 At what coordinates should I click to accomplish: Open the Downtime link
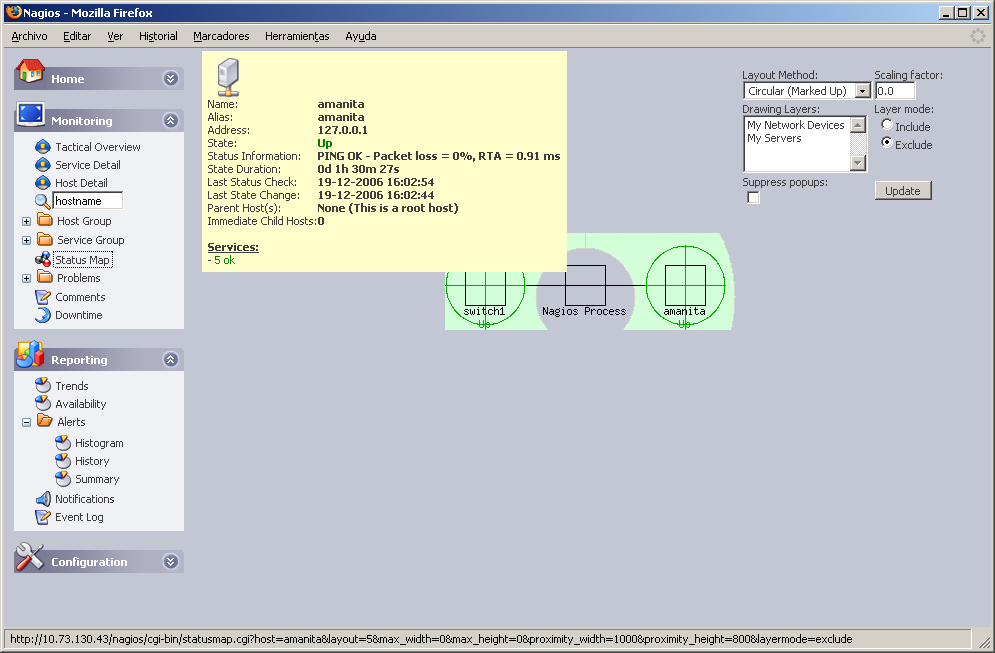pyautogui.click(x=79, y=315)
